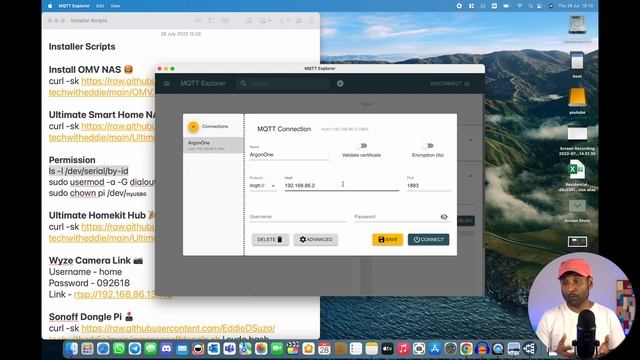This screenshot has height=360, width=640.
Task: Open the App Store in the dock
Action: 435,349
